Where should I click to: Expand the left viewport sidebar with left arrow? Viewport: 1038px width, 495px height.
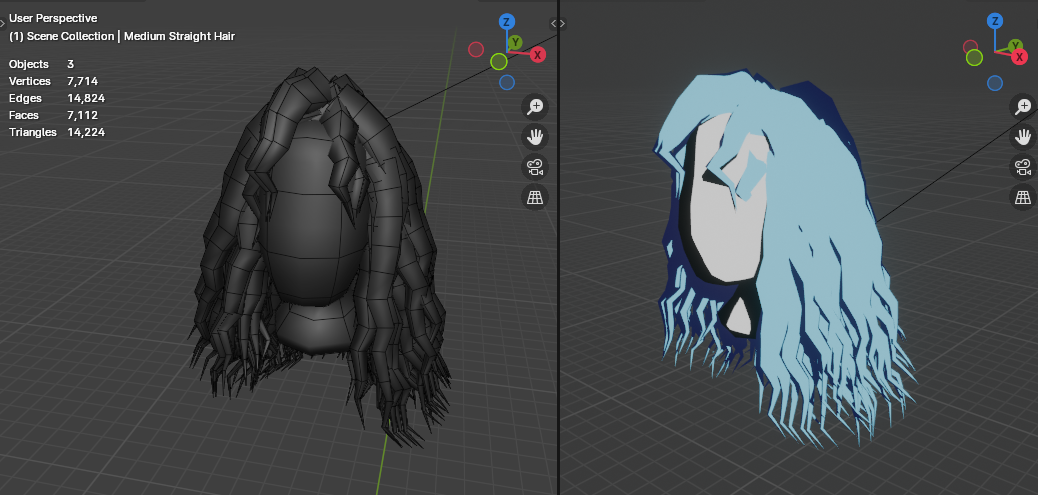[553, 23]
